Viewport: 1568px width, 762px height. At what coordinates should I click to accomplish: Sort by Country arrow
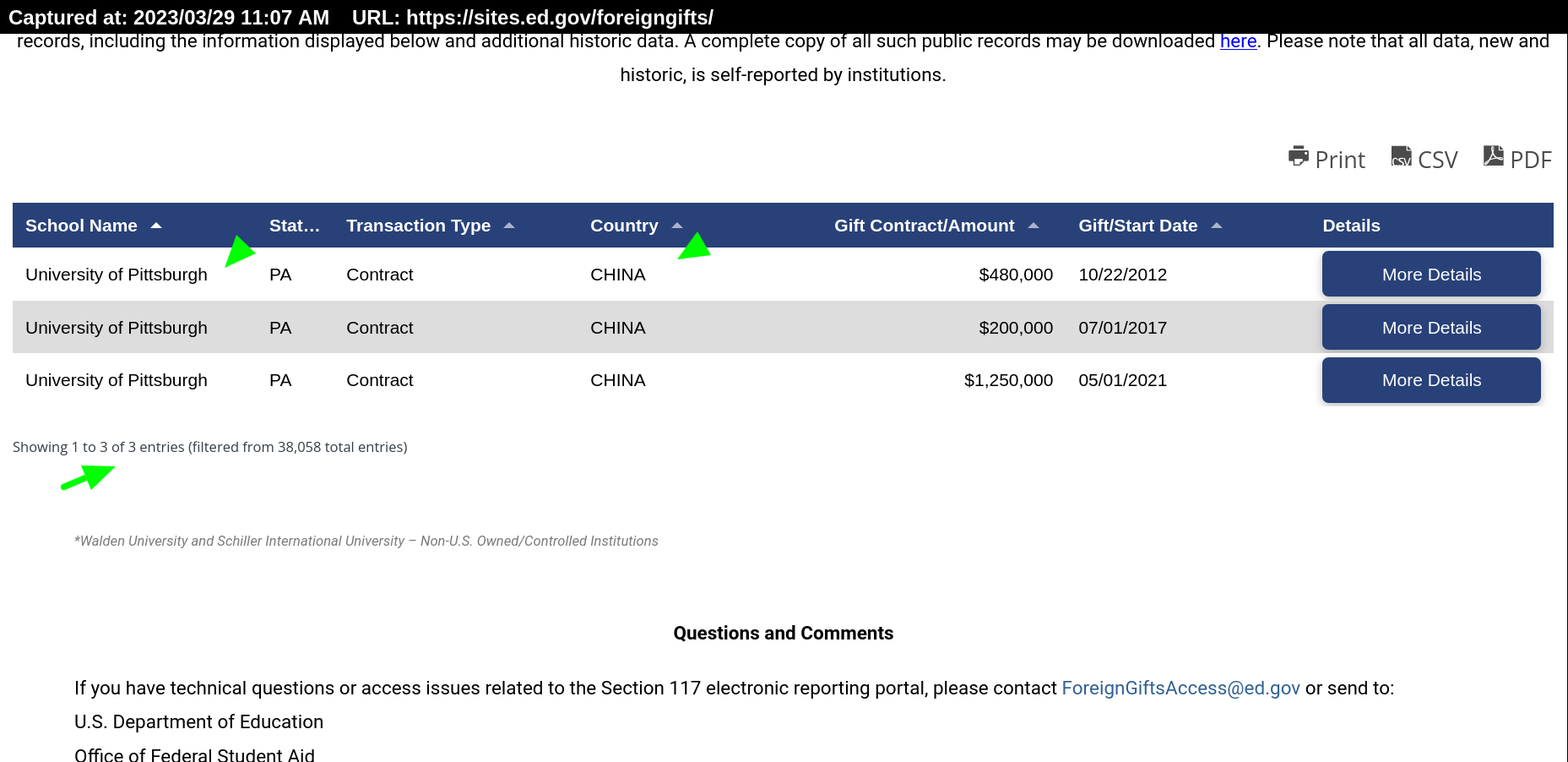point(677,226)
